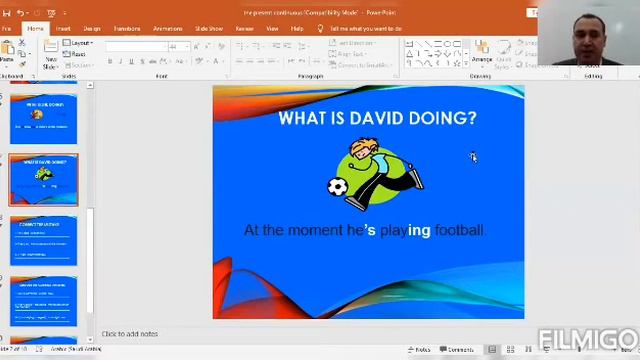Image resolution: width=640 pixels, height=360 pixels.
Task: Open the text highlight color picker
Action: 200,62
